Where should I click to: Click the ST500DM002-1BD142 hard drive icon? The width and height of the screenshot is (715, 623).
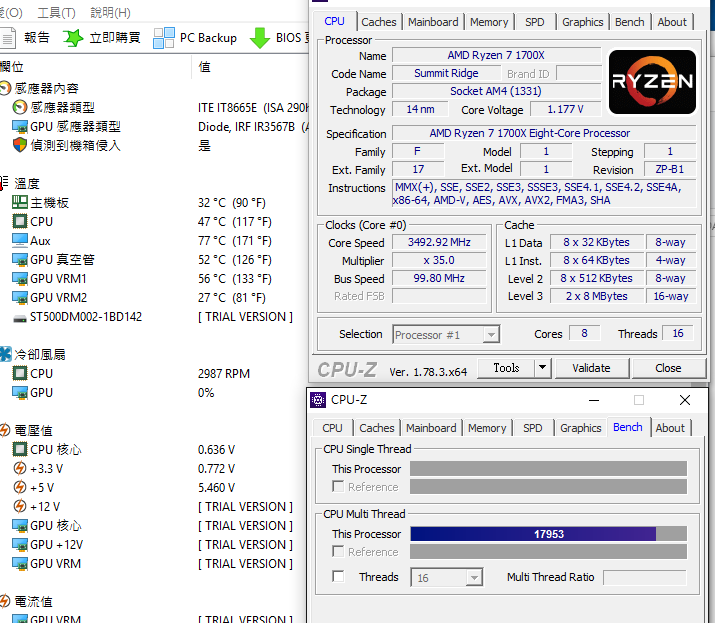point(20,318)
